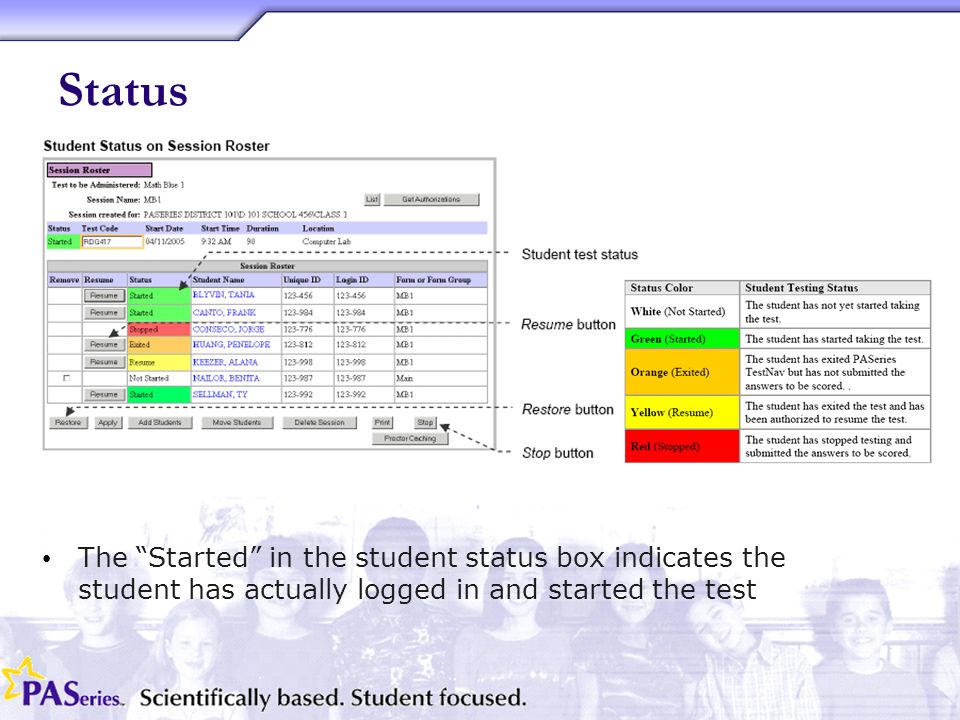960x720 pixels.
Task: Click Unique ID value 123-984
Action: coord(298,313)
